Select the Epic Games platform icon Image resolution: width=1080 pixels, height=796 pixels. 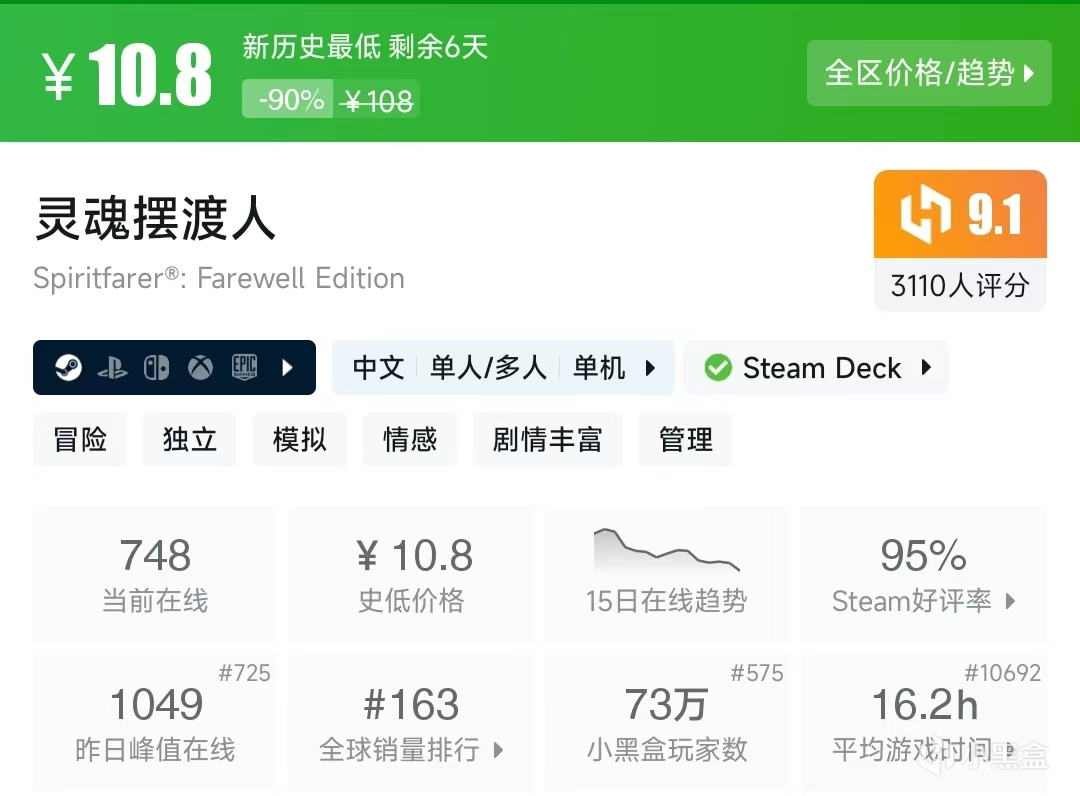point(245,368)
